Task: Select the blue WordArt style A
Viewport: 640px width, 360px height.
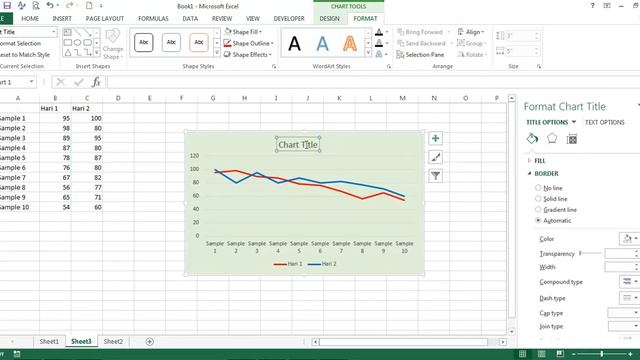Action: 322,43
